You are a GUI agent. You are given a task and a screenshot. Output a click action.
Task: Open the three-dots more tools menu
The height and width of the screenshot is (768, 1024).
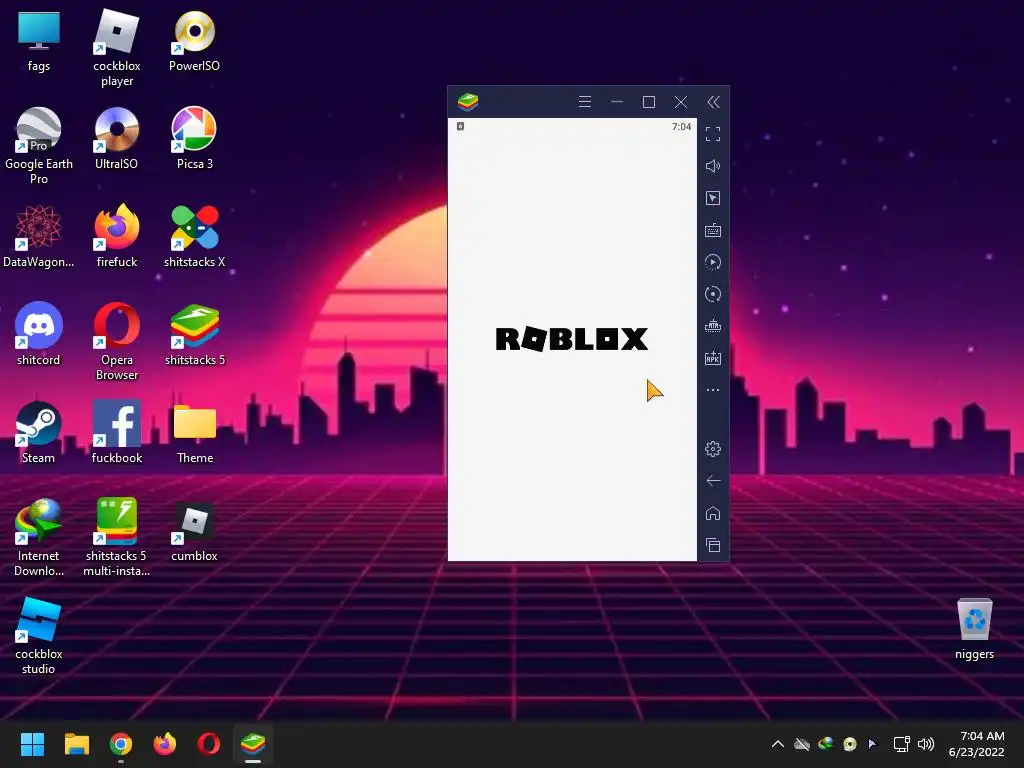tap(713, 390)
